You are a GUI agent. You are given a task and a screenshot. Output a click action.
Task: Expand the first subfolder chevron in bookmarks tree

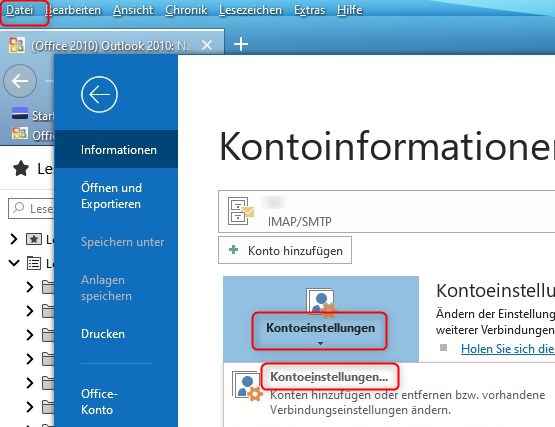point(30,287)
